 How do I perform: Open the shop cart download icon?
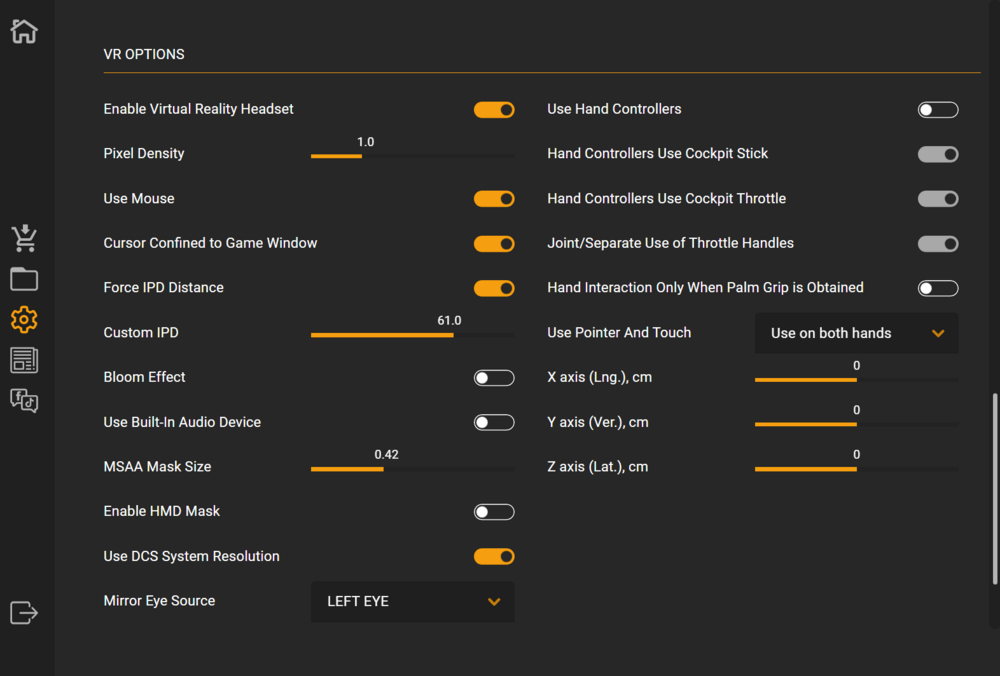24,238
